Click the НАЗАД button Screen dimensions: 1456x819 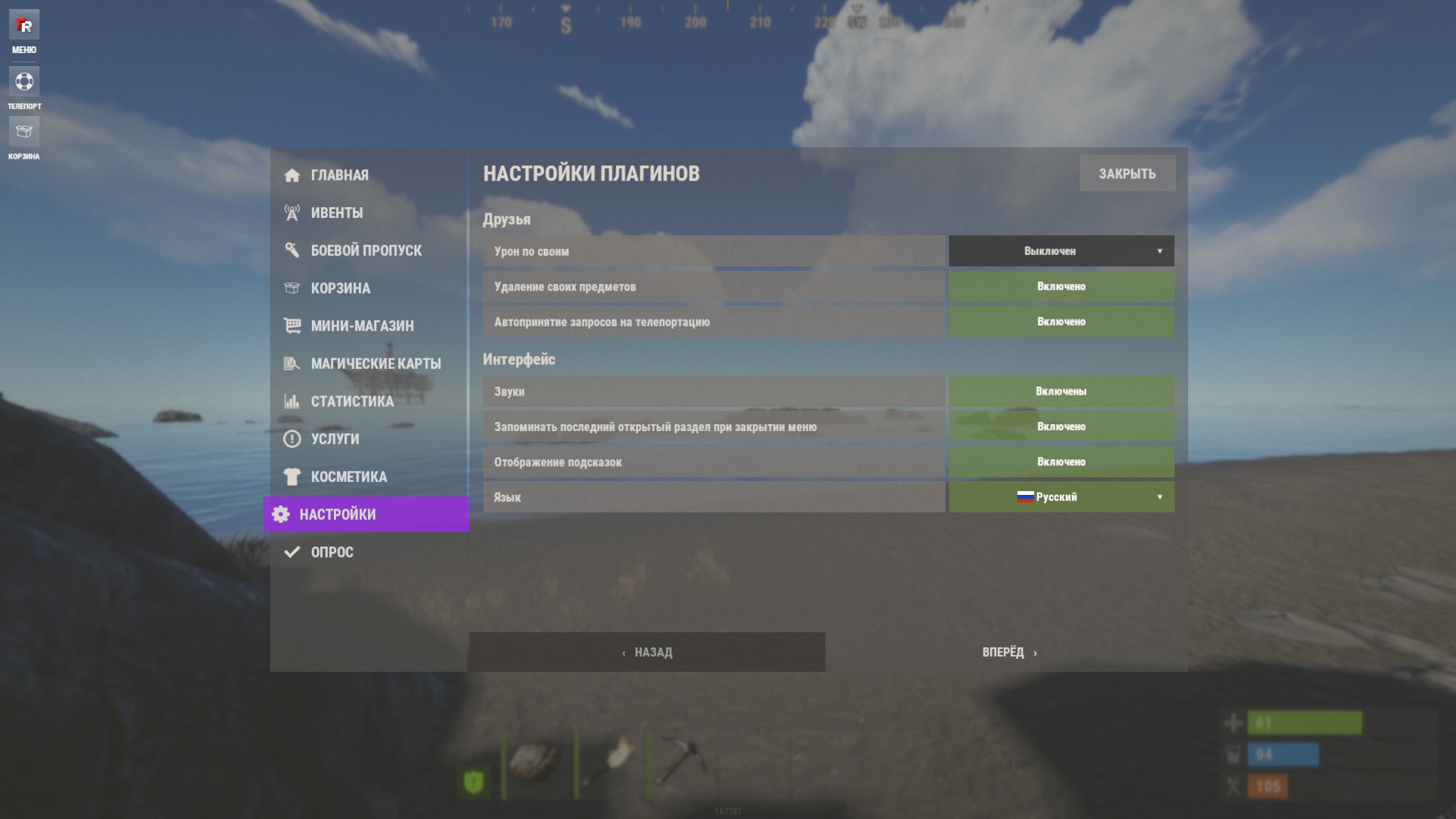point(647,652)
